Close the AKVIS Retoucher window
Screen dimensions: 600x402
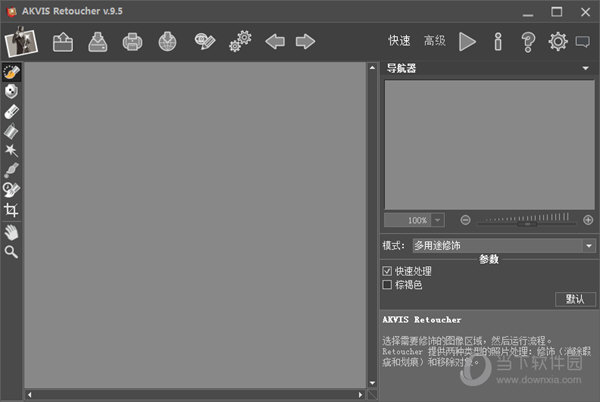click(x=585, y=12)
